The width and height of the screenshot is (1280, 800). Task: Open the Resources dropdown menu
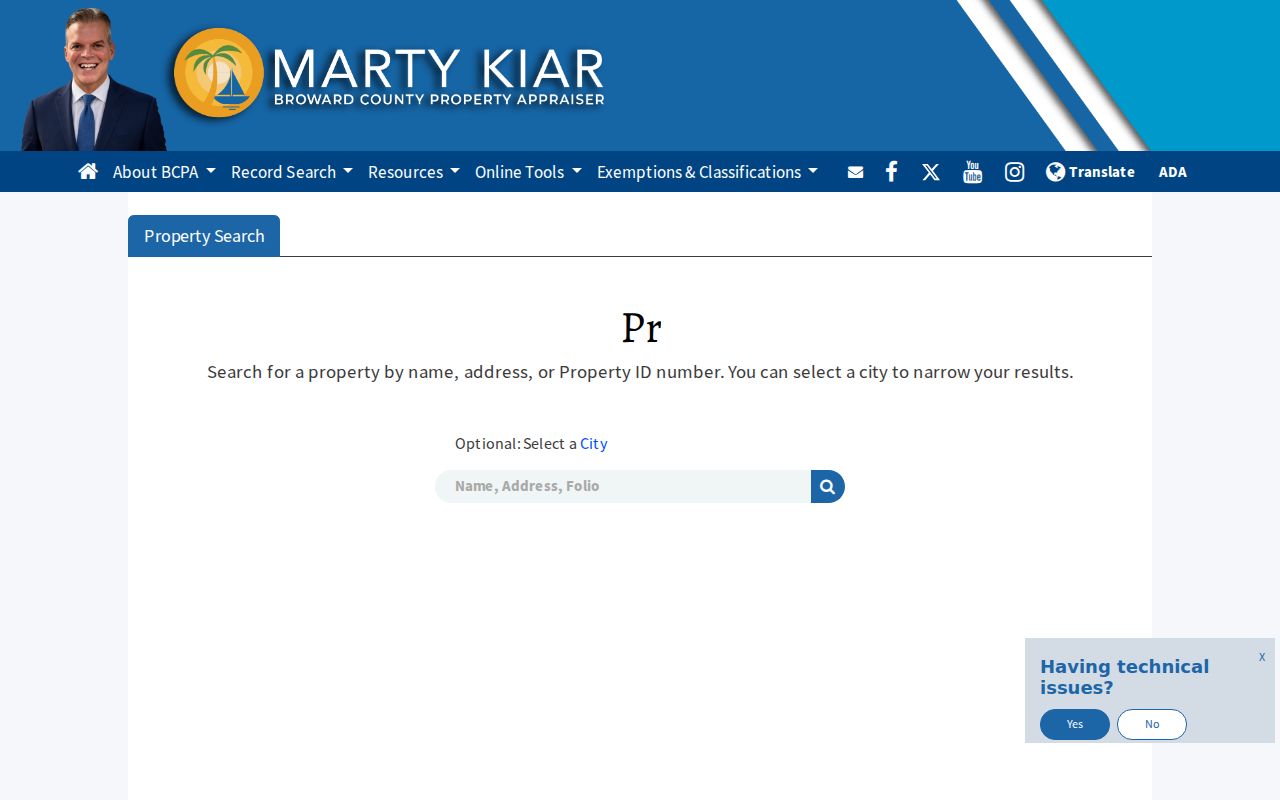[x=414, y=172]
